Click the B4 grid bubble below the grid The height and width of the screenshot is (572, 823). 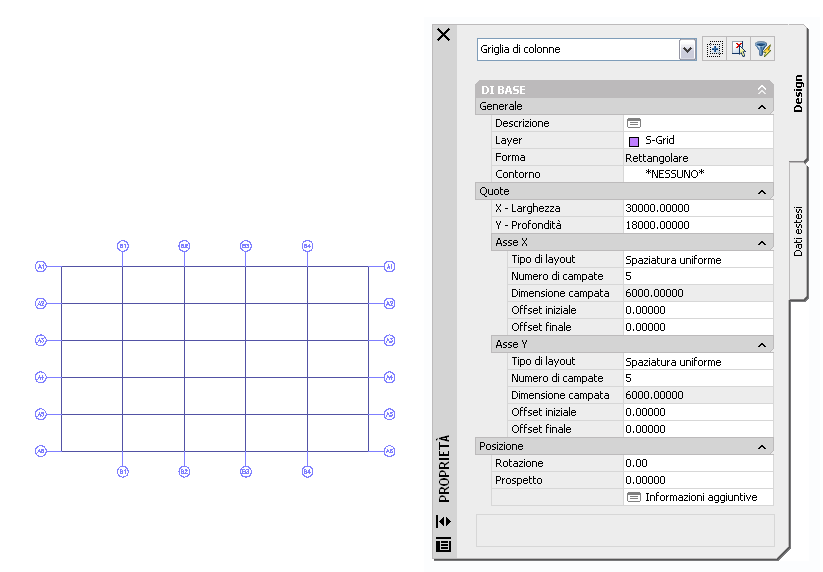(x=308, y=472)
